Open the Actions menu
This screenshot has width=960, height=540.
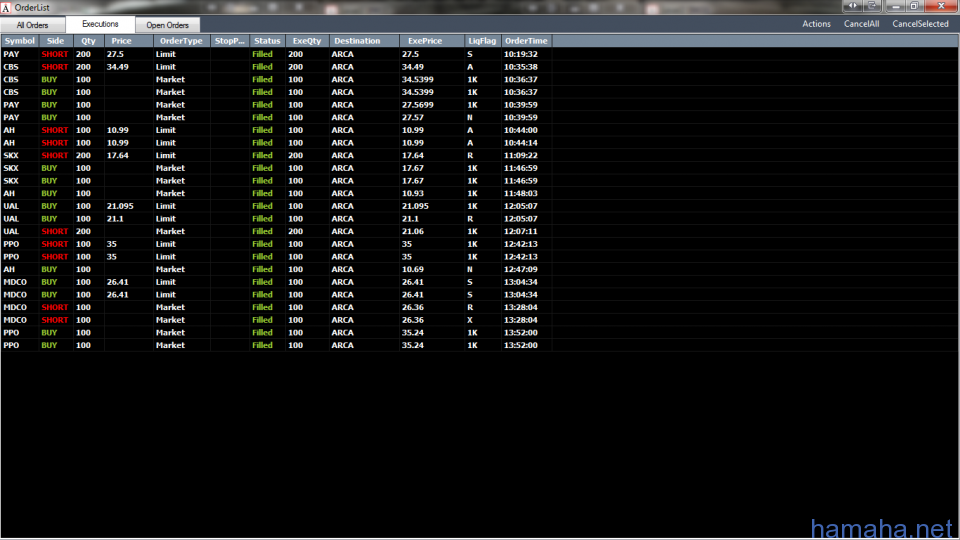(816, 24)
